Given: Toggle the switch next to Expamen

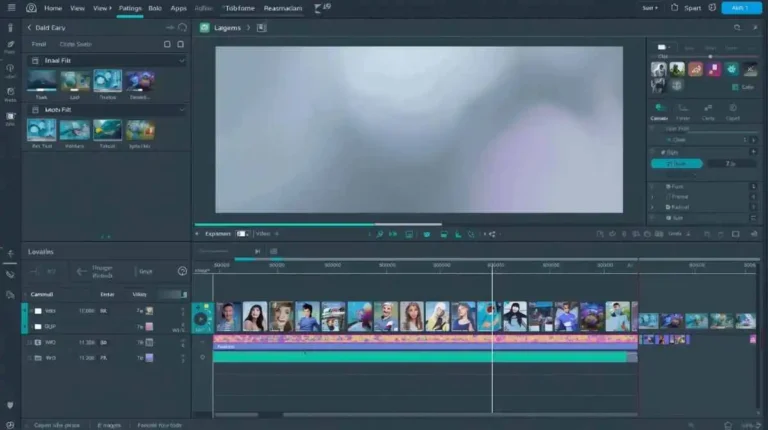Looking at the screenshot, I should 242,234.
